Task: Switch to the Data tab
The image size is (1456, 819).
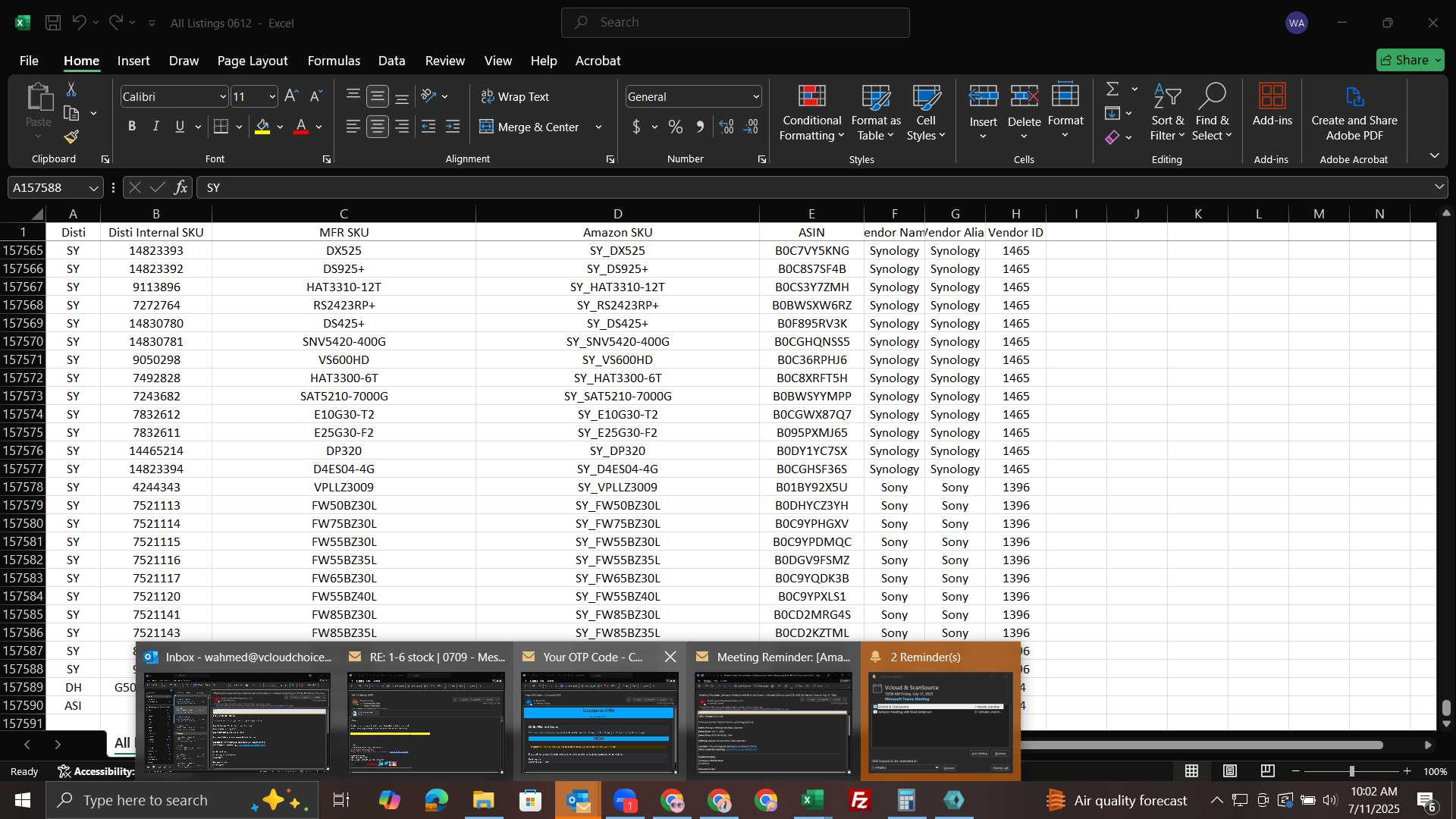Action: [391, 61]
